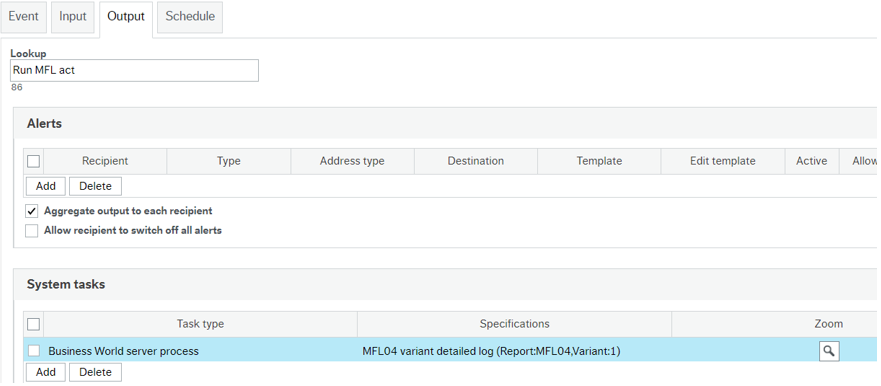This screenshot has width=881, height=386.
Task: Click the Task type column header
Action: pyautogui.click(x=201, y=324)
